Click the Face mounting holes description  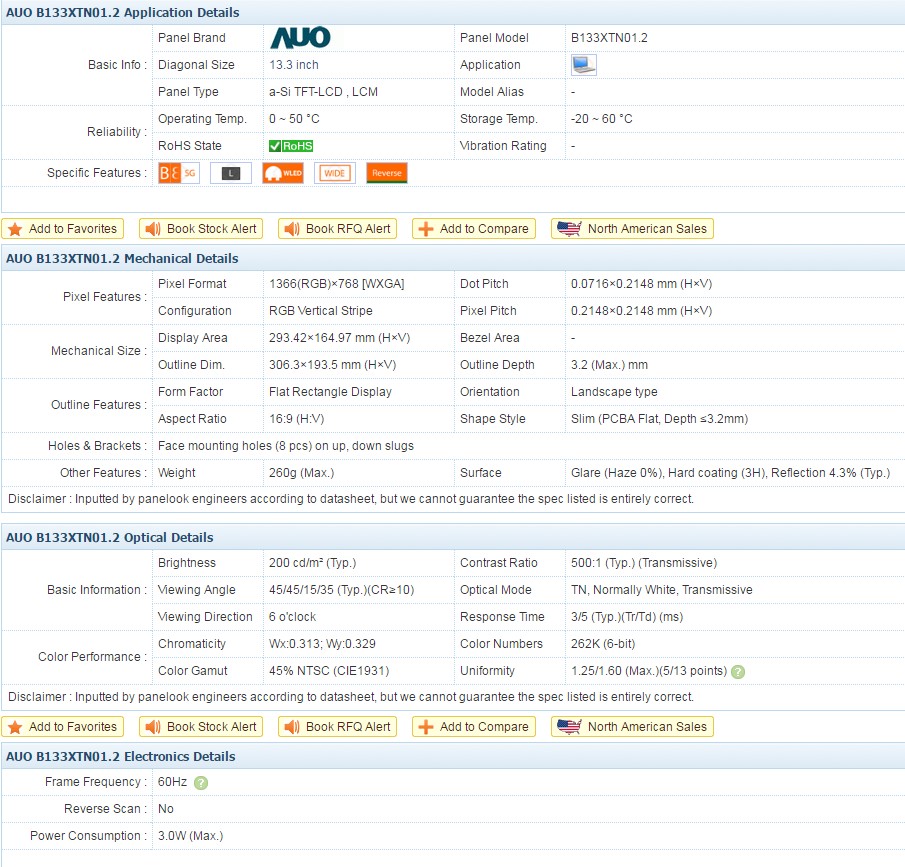tap(286, 446)
